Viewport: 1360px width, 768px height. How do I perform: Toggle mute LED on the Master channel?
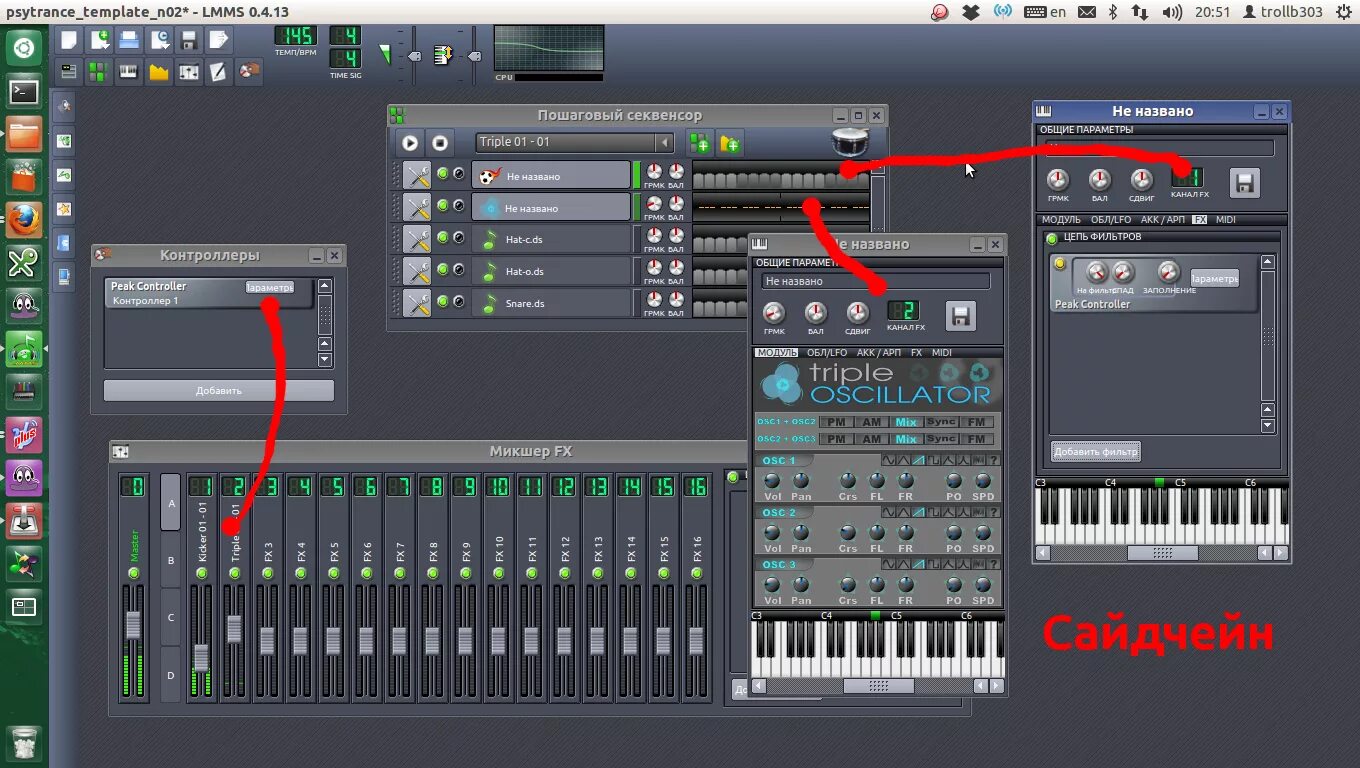[134, 573]
